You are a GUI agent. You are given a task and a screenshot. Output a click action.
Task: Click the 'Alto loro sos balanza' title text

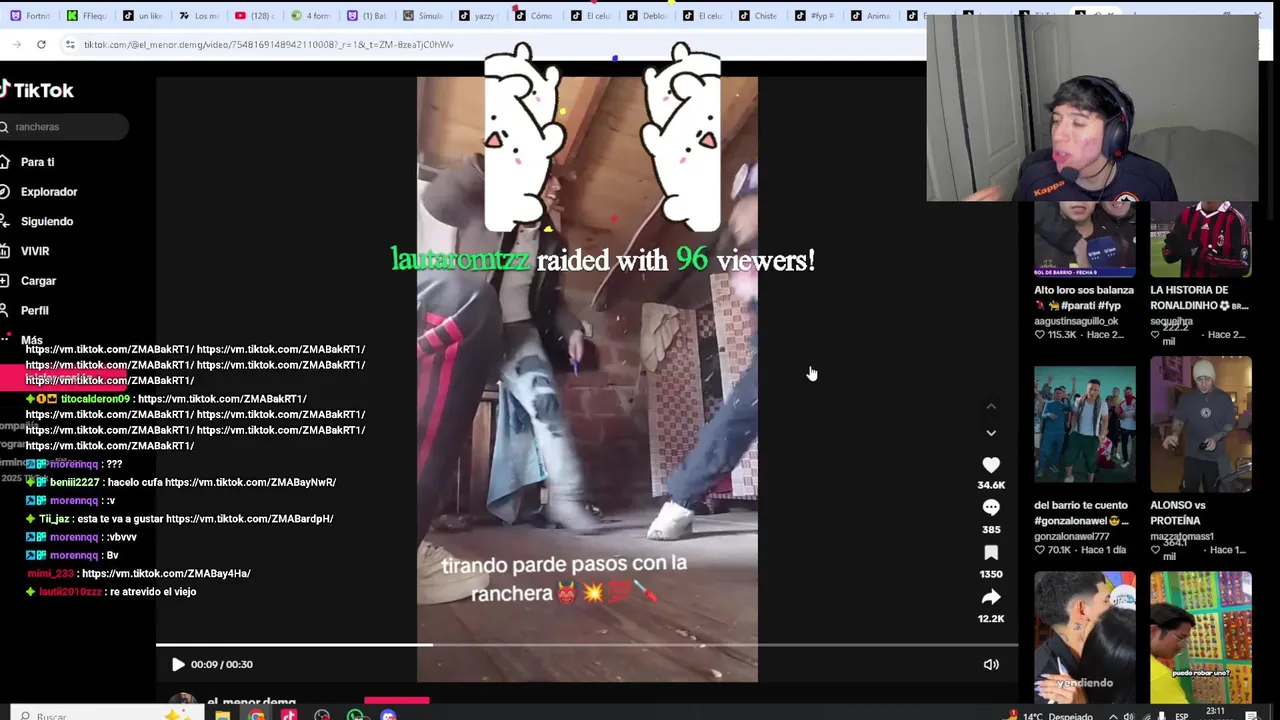click(1084, 290)
